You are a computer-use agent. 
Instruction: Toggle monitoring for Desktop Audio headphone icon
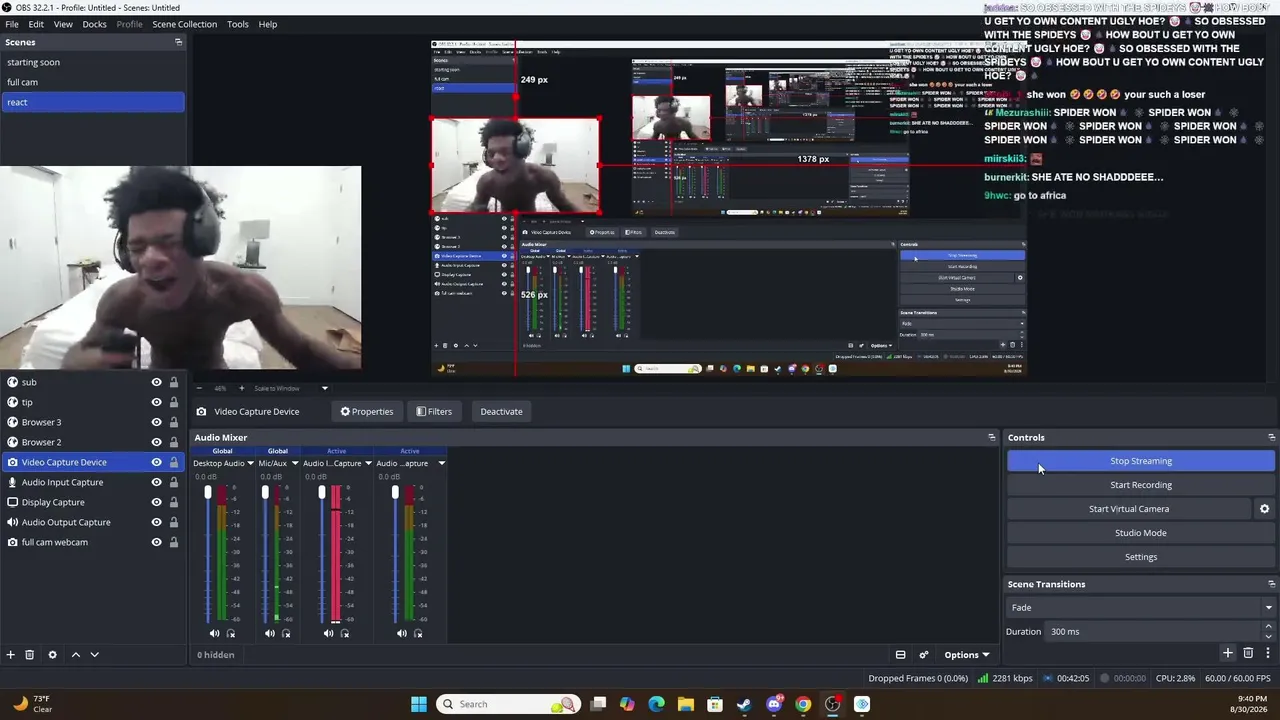tap(231, 633)
